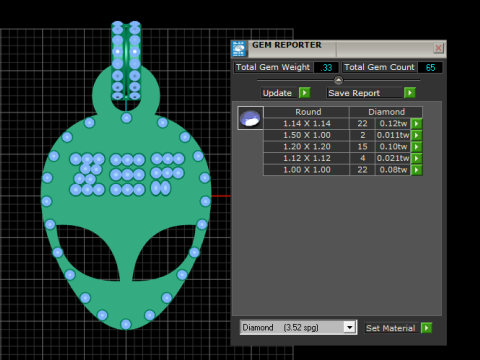Click the 0.08tw weight cell
480x360 pixels.
(x=393, y=170)
